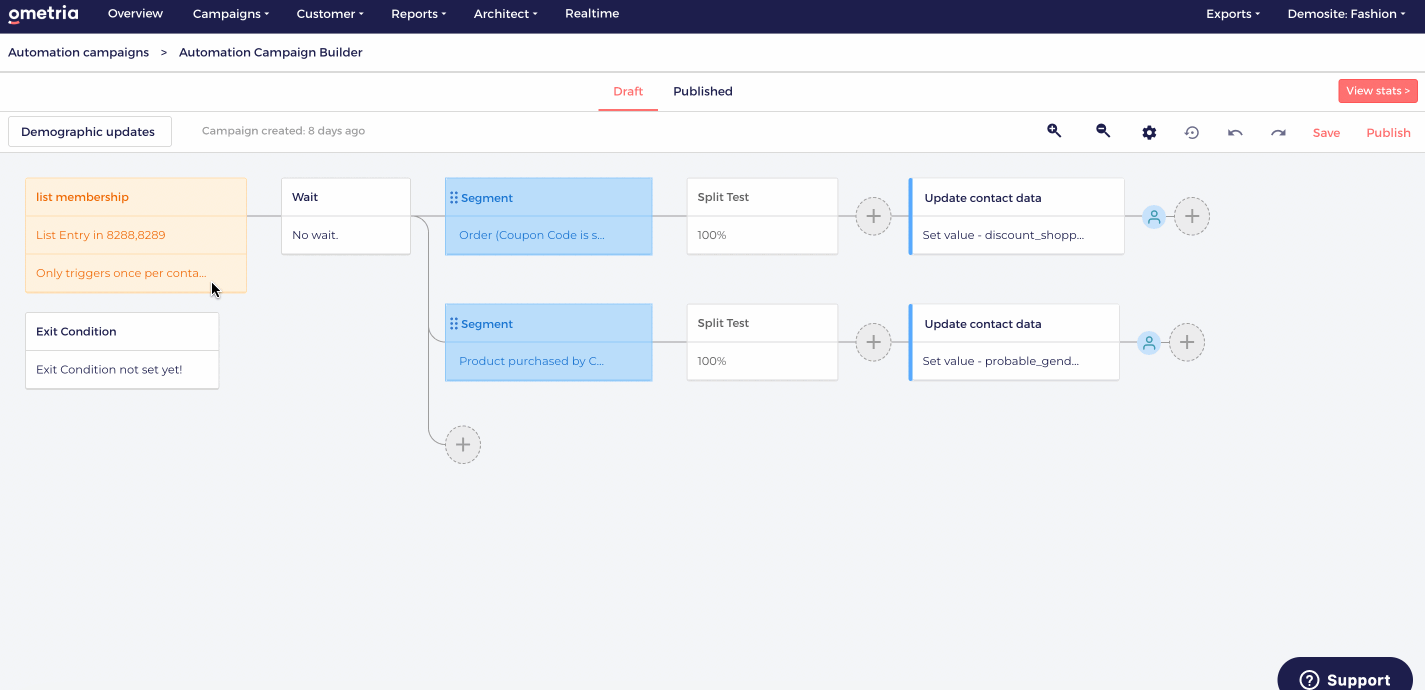Click 'No wait.' text
This screenshot has width=1425, height=690.
pyautogui.click(x=315, y=235)
